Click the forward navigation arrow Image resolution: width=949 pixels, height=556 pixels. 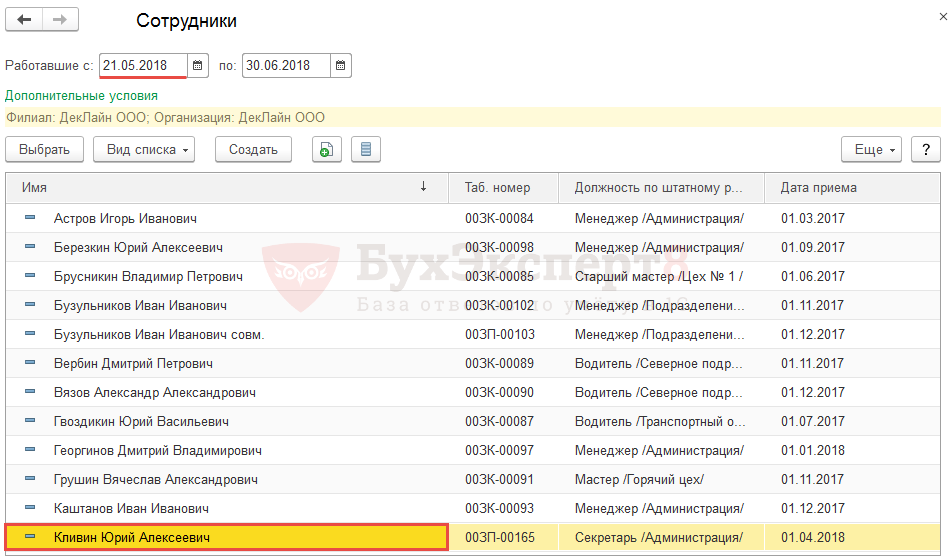point(60,20)
